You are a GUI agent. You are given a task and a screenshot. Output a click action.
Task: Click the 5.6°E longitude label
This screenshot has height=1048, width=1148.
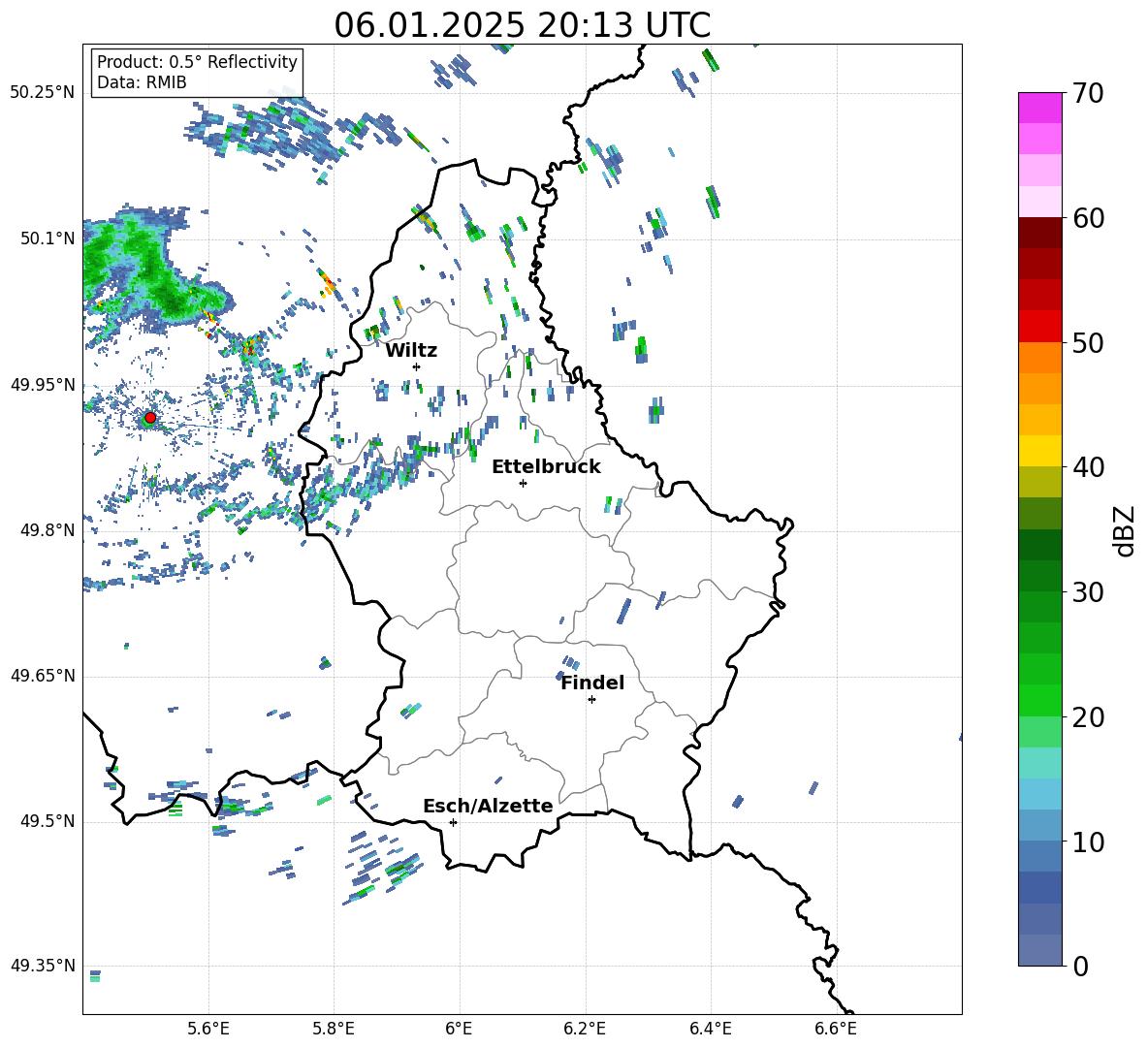click(208, 1029)
